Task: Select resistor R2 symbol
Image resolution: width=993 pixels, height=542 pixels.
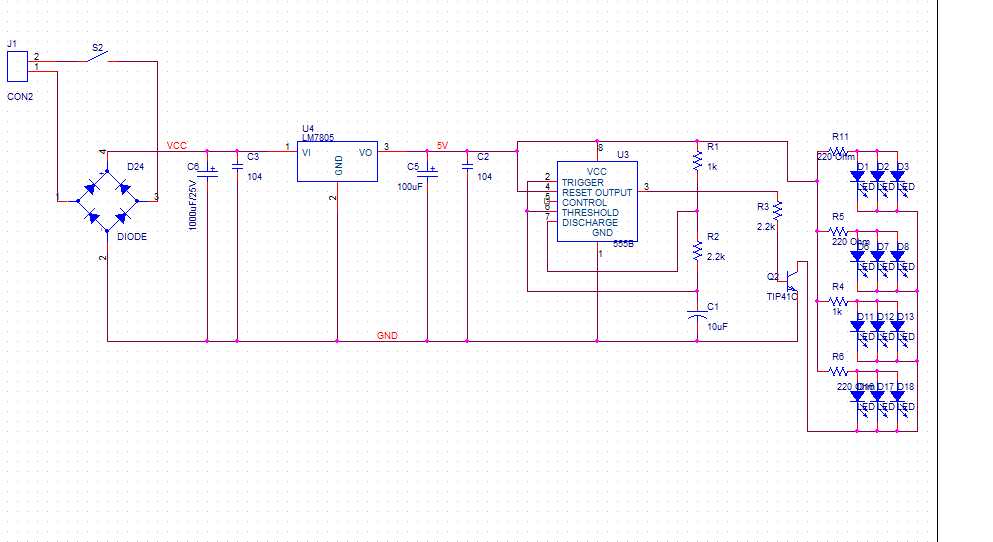Action: [697, 251]
